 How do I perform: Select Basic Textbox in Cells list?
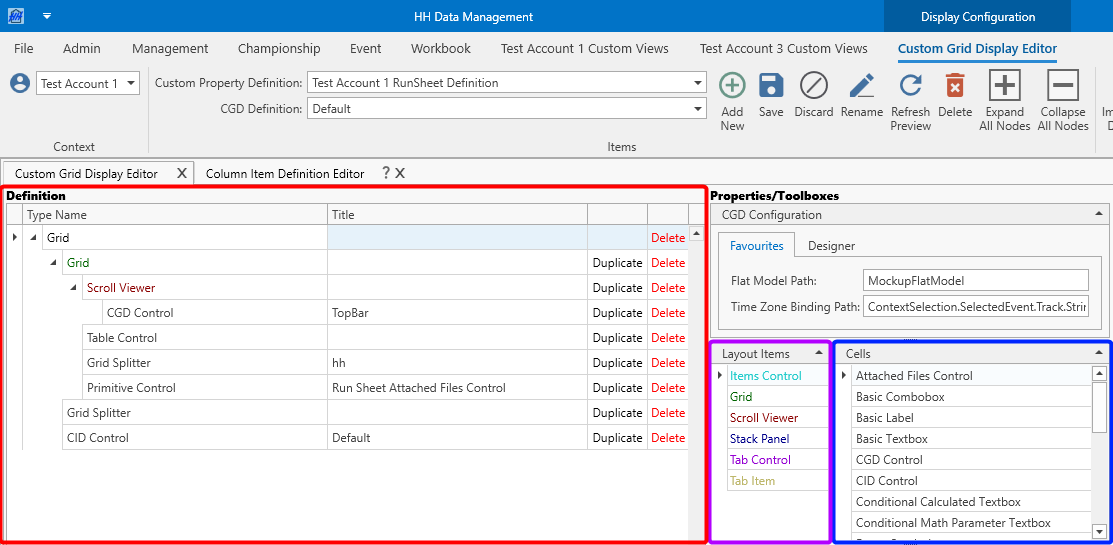click(971, 439)
